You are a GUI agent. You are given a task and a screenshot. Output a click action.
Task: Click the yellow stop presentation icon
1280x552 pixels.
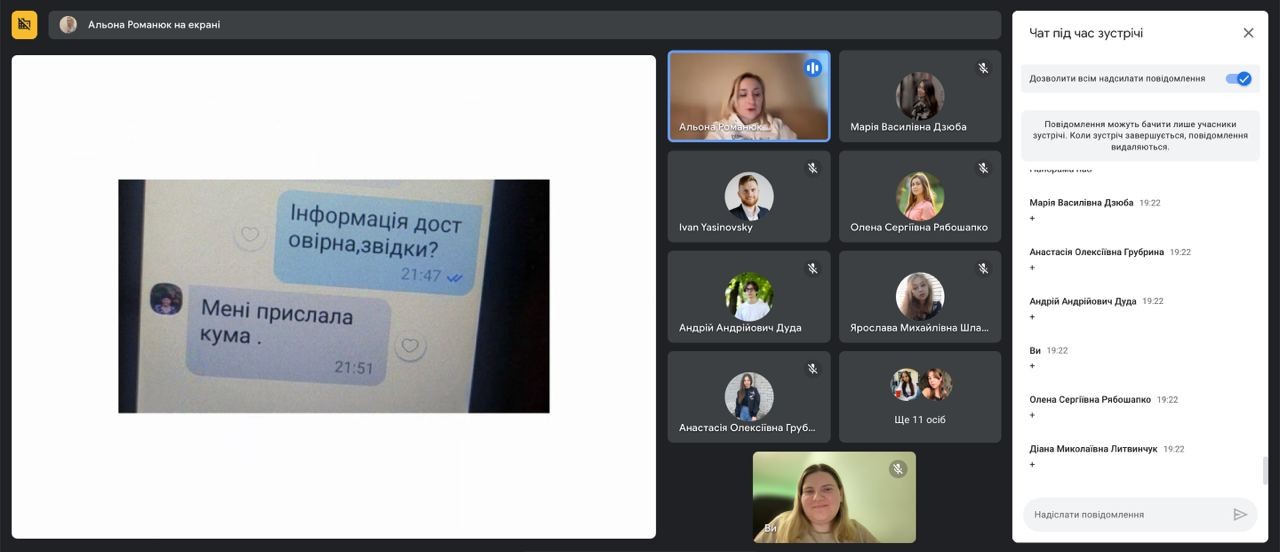coord(24,24)
